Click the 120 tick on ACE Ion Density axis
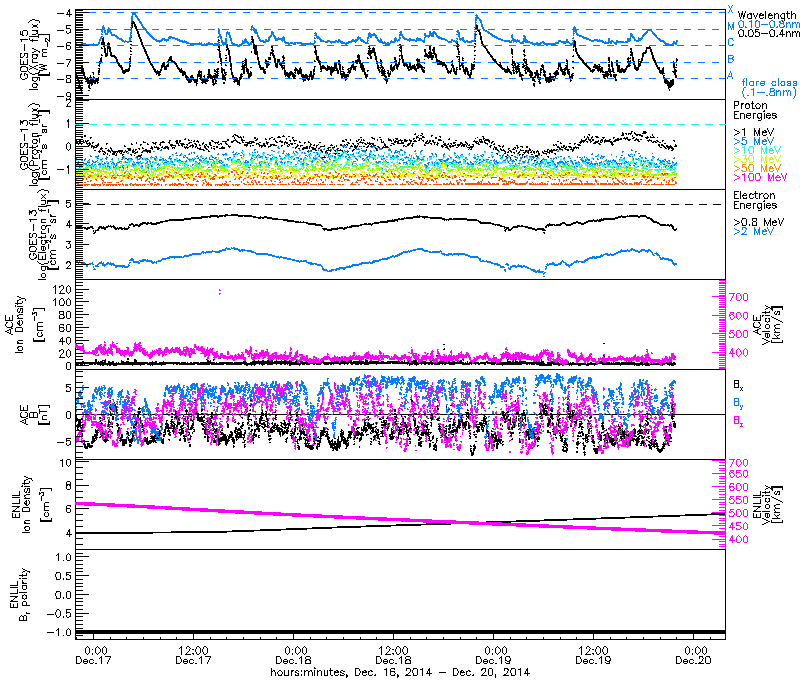Screen dimensions: 800x680 tap(62, 289)
